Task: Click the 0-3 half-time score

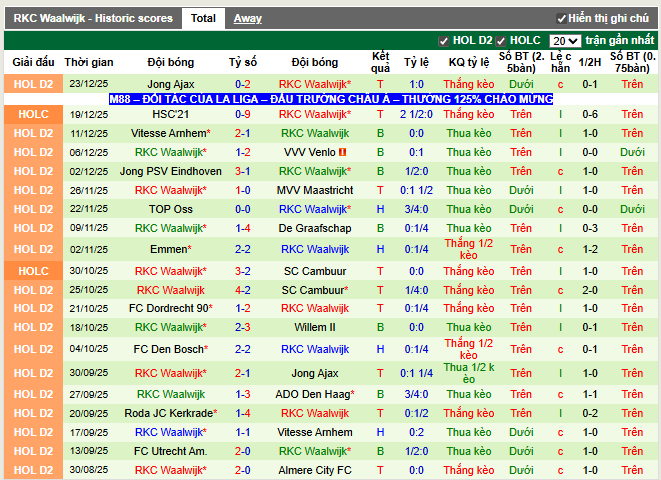Action: pyautogui.click(x=590, y=228)
